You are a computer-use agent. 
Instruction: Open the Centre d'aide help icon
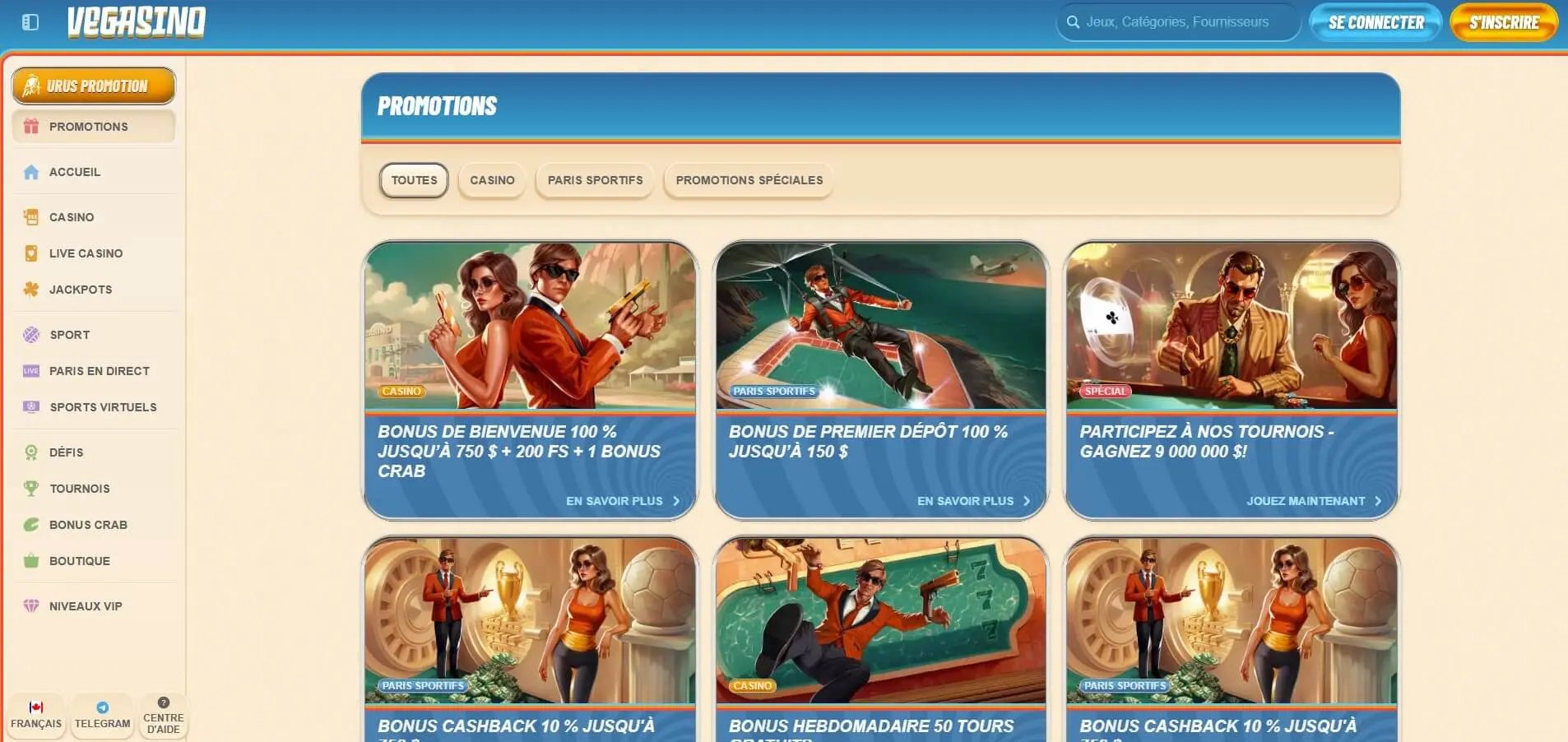point(163,703)
